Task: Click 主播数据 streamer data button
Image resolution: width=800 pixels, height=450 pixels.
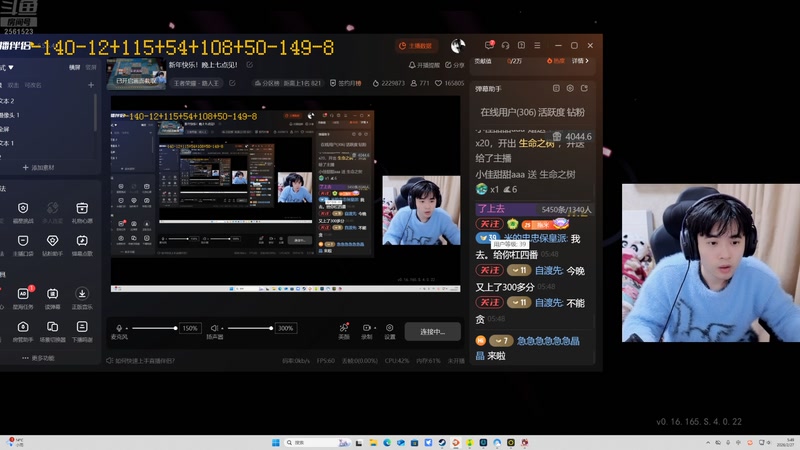Action: pyautogui.click(x=416, y=46)
